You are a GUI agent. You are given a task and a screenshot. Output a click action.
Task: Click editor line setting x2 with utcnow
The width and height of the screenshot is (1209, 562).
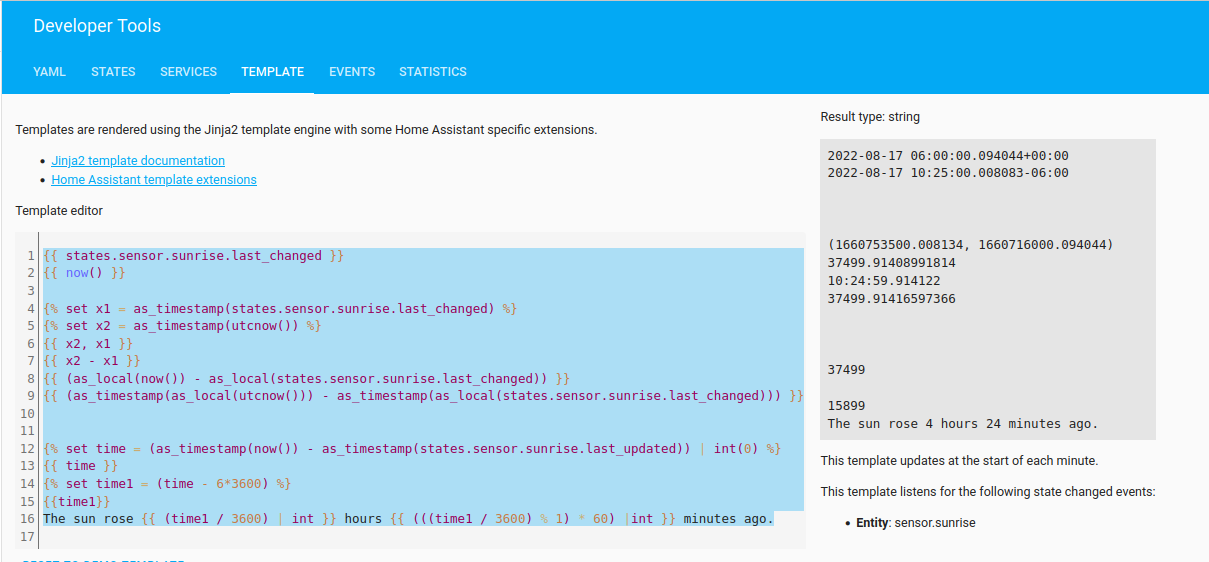click(x=182, y=326)
